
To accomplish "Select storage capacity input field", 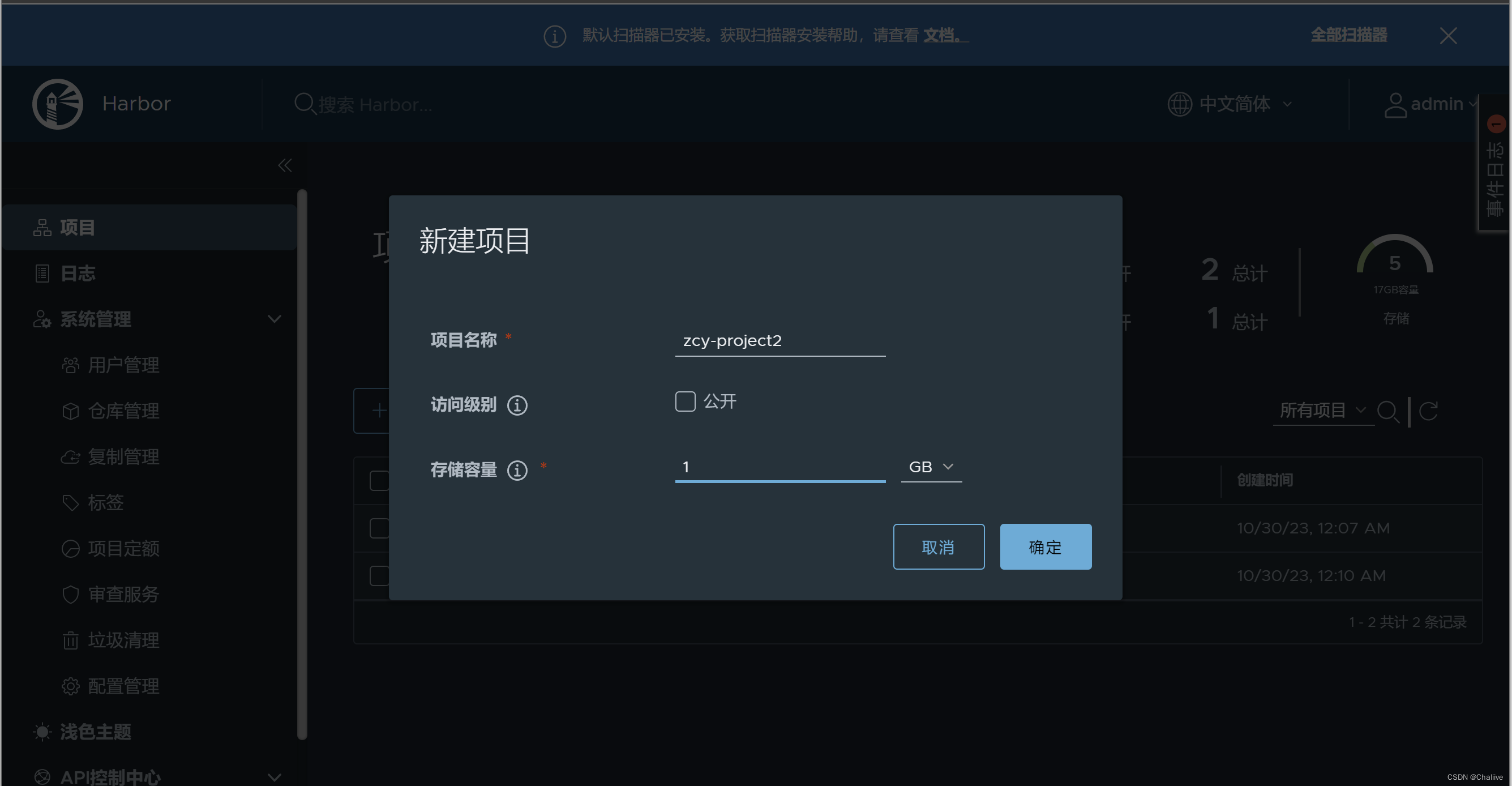I will [x=779, y=467].
